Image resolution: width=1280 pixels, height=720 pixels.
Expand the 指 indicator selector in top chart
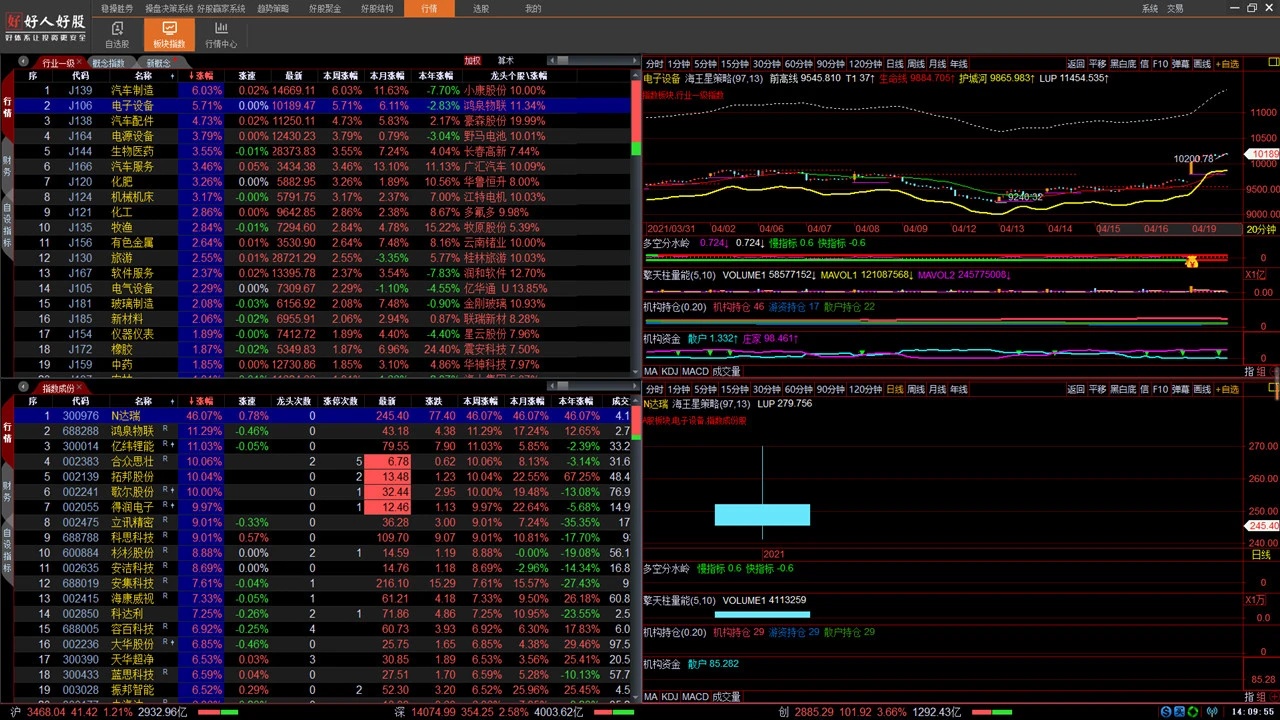1249,371
